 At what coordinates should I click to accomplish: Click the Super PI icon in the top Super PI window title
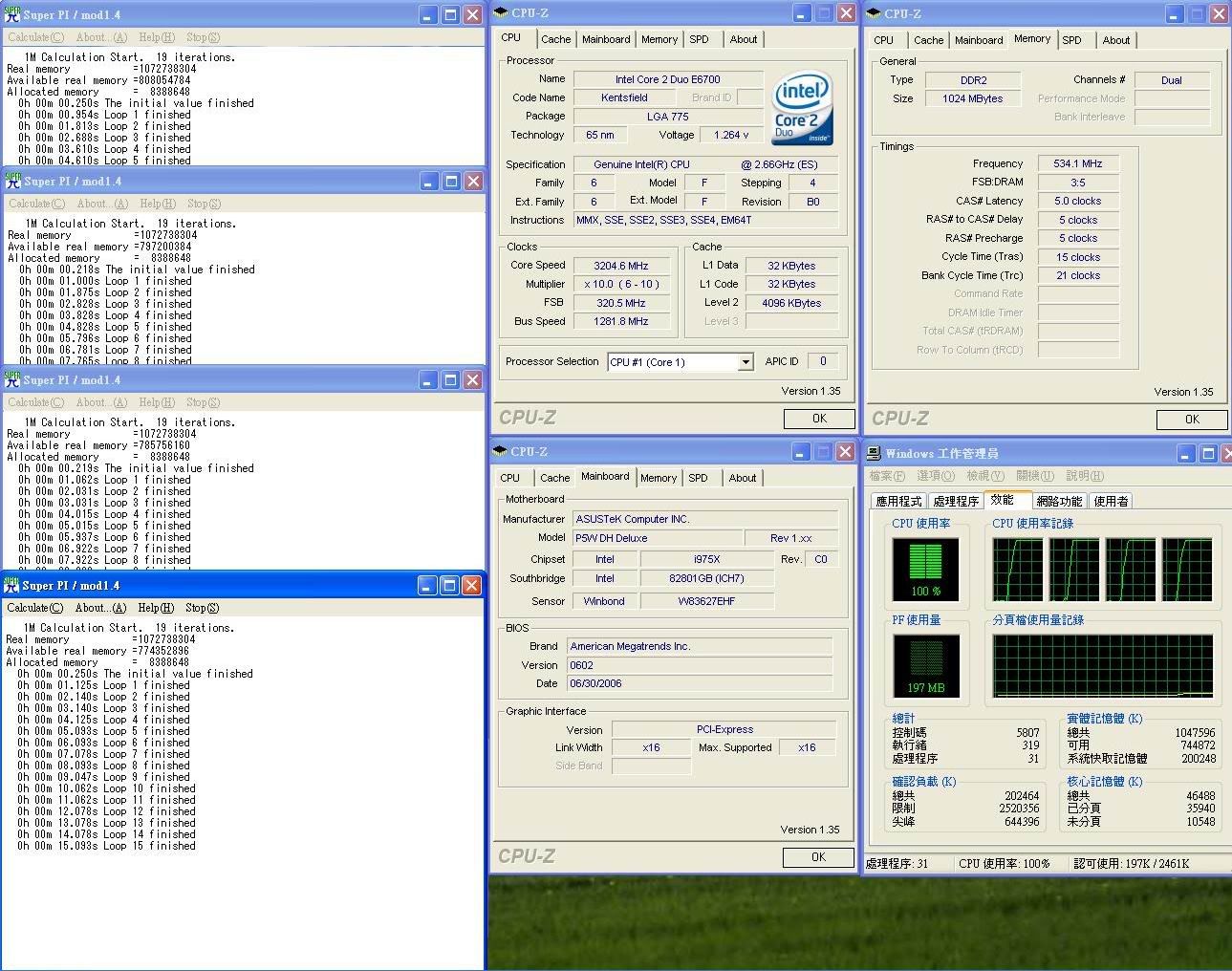(x=12, y=14)
